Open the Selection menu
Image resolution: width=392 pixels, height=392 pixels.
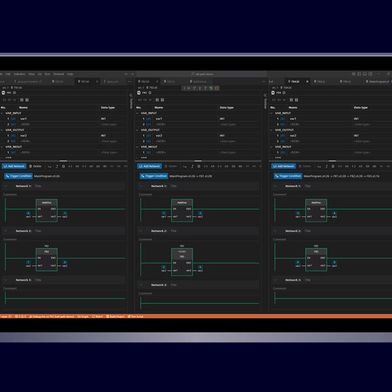[x=19, y=74]
